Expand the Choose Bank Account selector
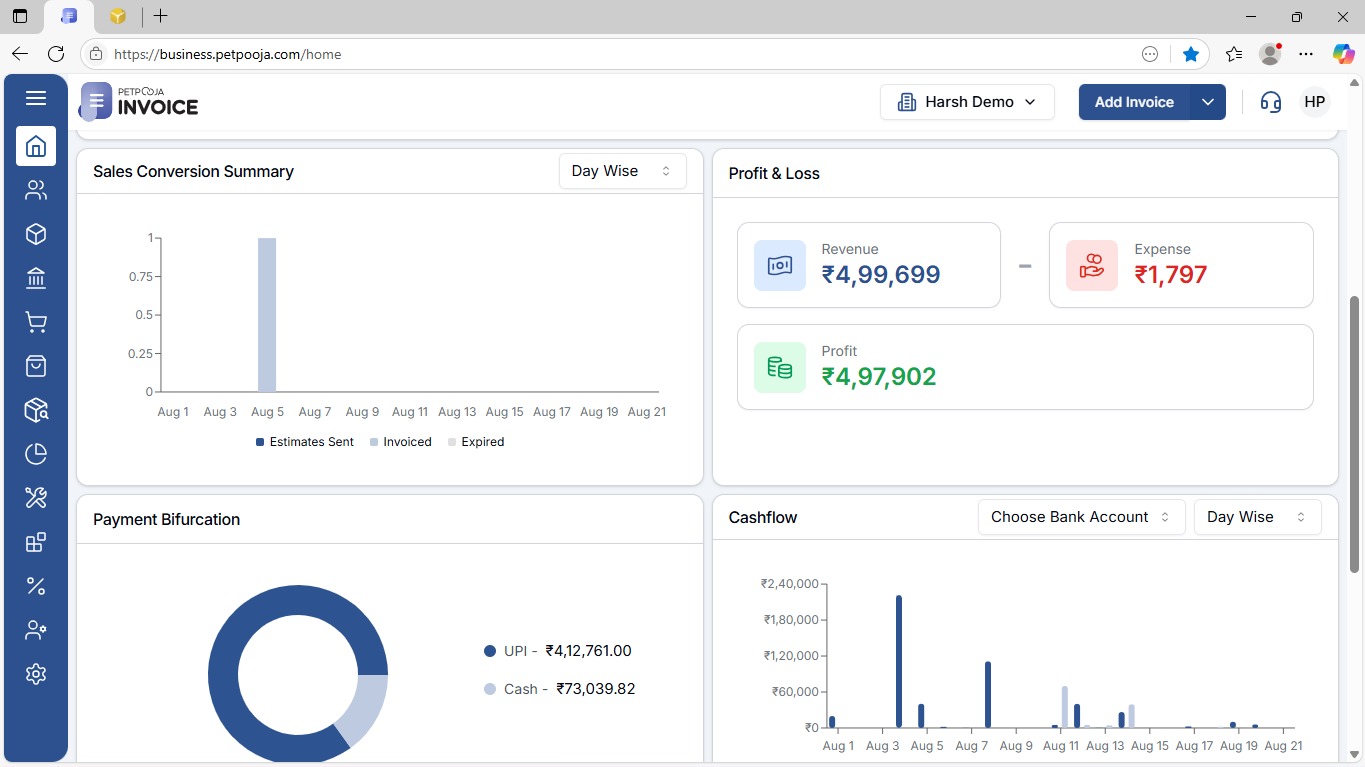Viewport: 1365px width, 767px height. [1080, 516]
